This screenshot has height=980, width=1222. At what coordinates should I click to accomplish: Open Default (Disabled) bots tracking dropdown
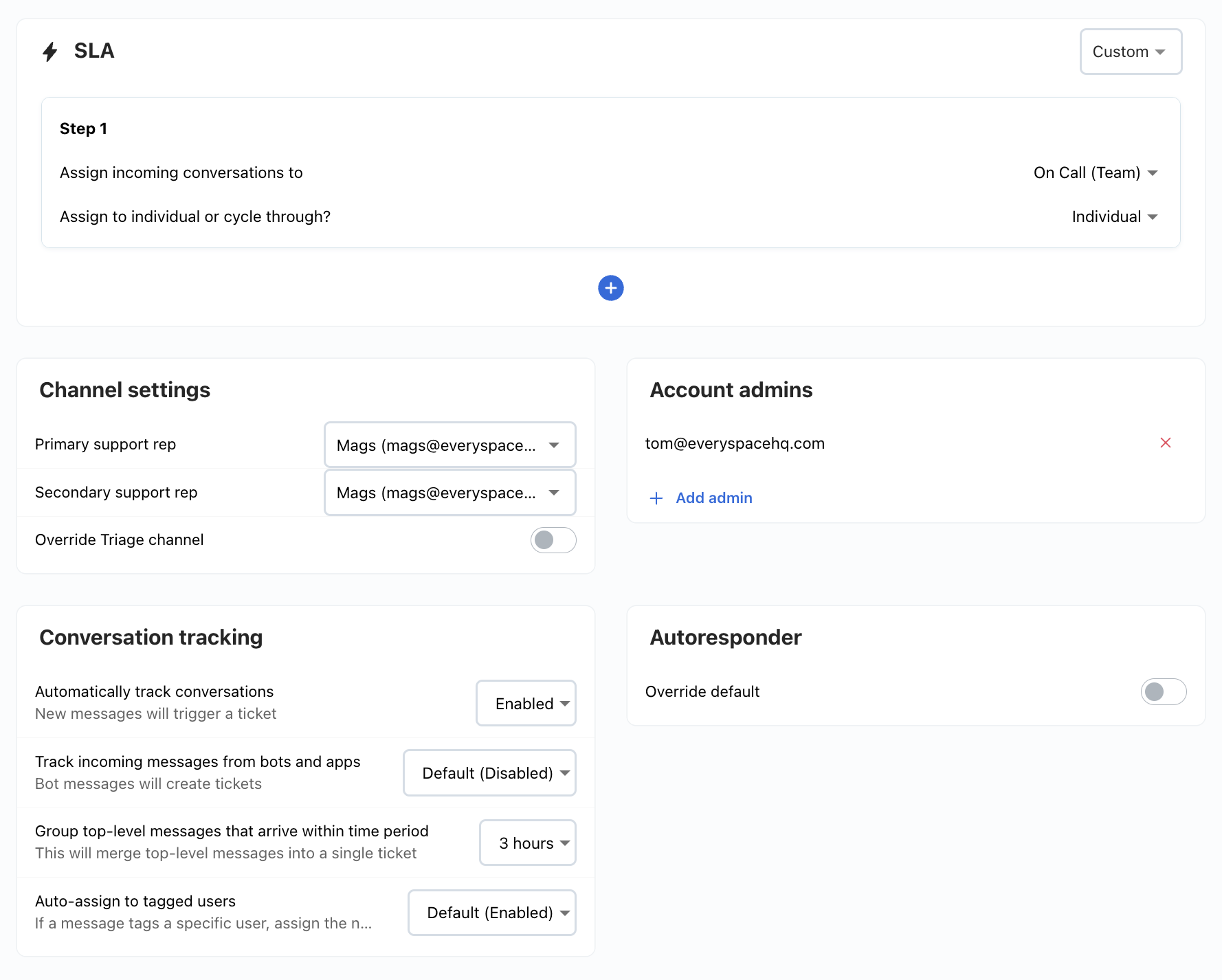coord(489,773)
